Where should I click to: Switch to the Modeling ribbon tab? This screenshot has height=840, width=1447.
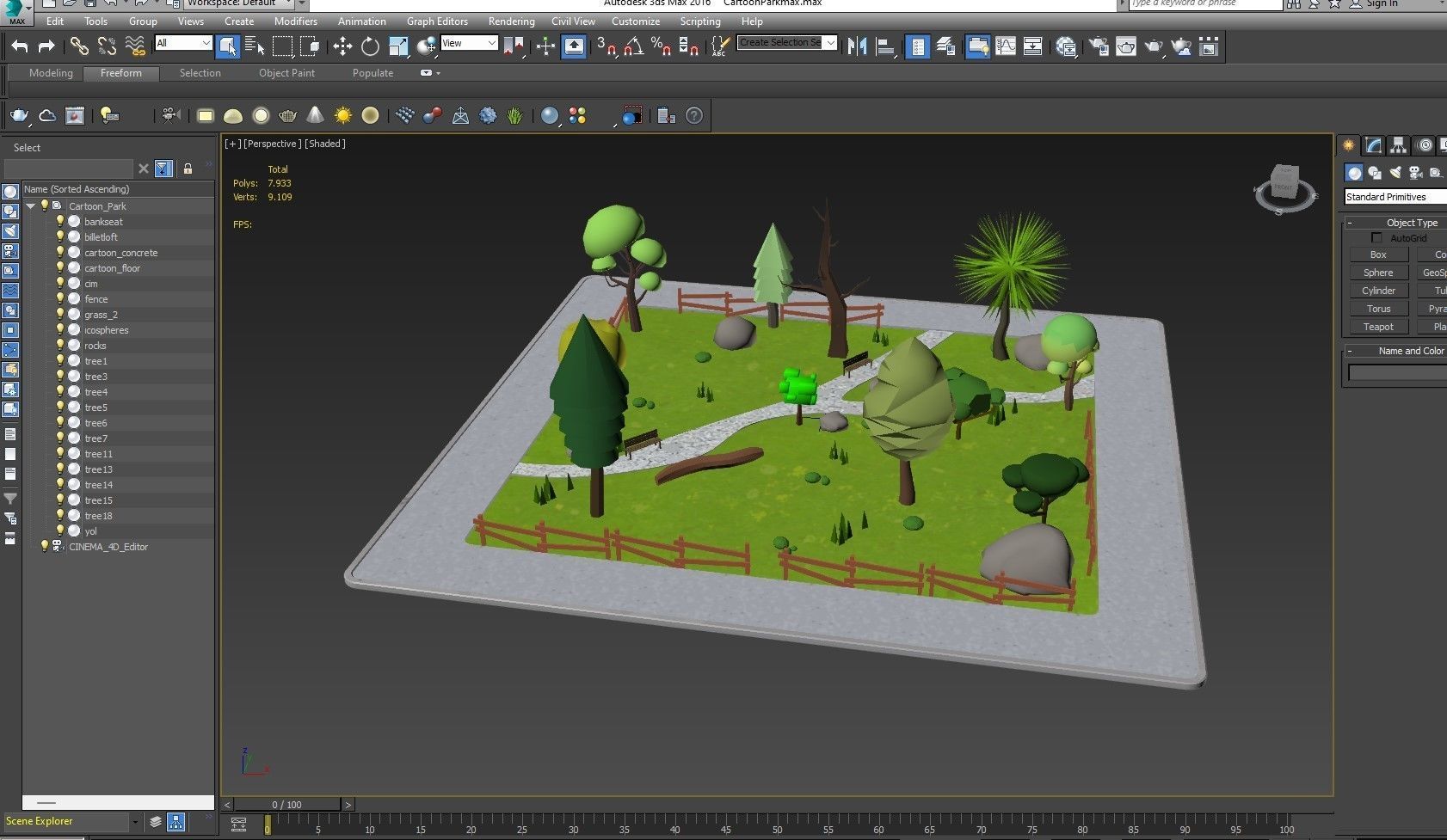[51, 73]
